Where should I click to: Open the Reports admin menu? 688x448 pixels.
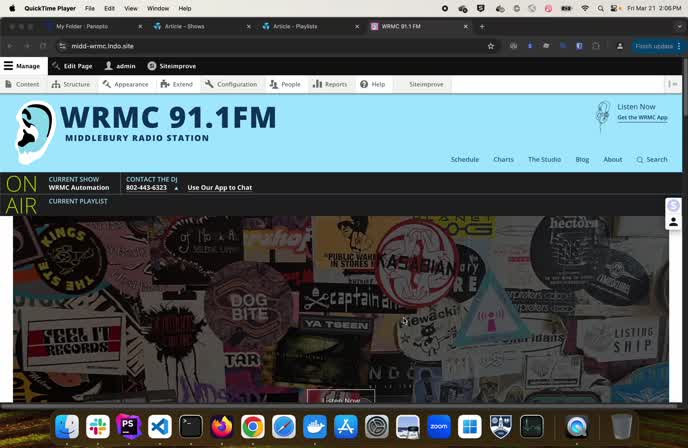330,84
